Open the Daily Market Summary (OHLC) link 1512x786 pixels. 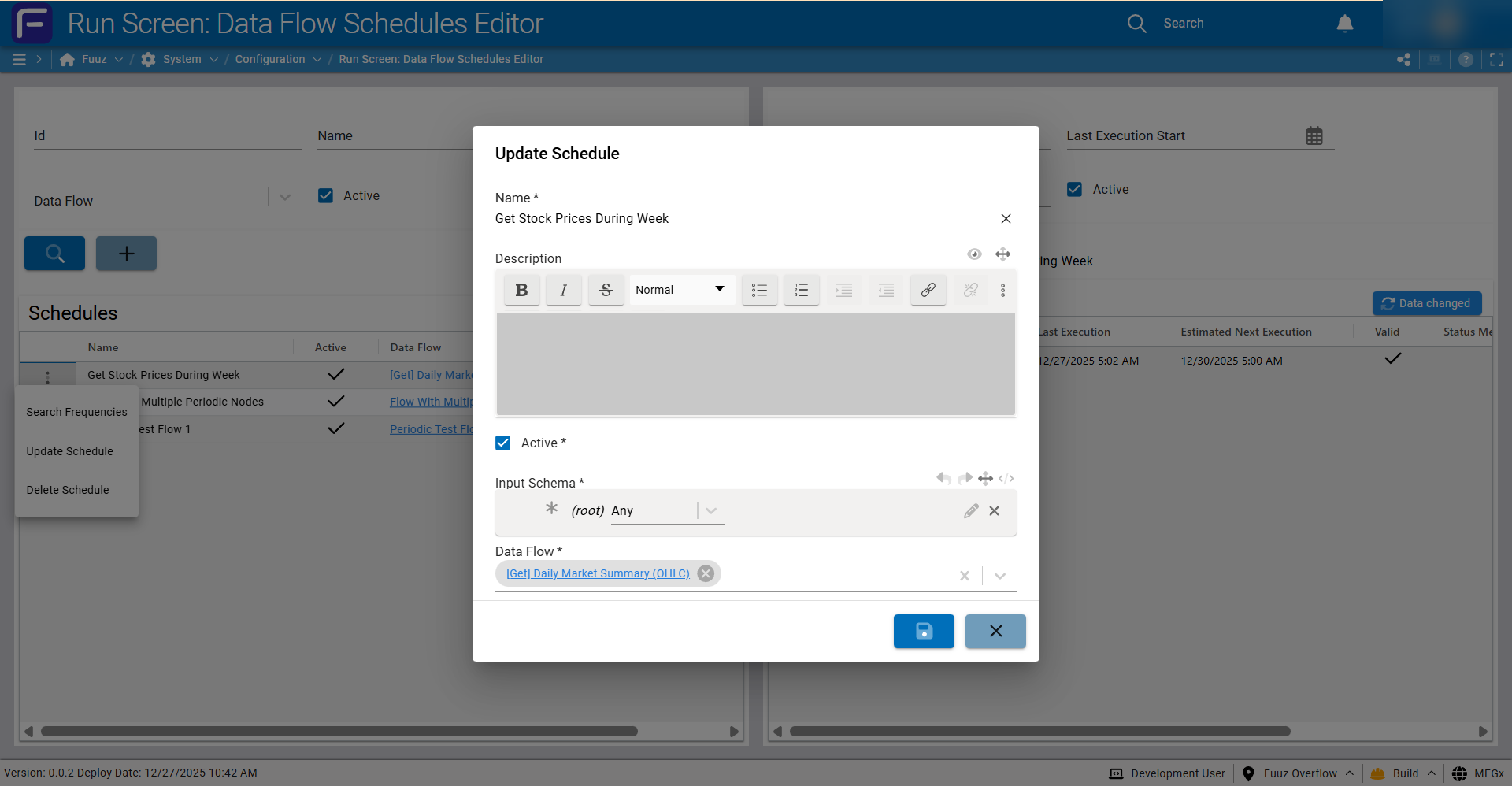[x=598, y=573]
